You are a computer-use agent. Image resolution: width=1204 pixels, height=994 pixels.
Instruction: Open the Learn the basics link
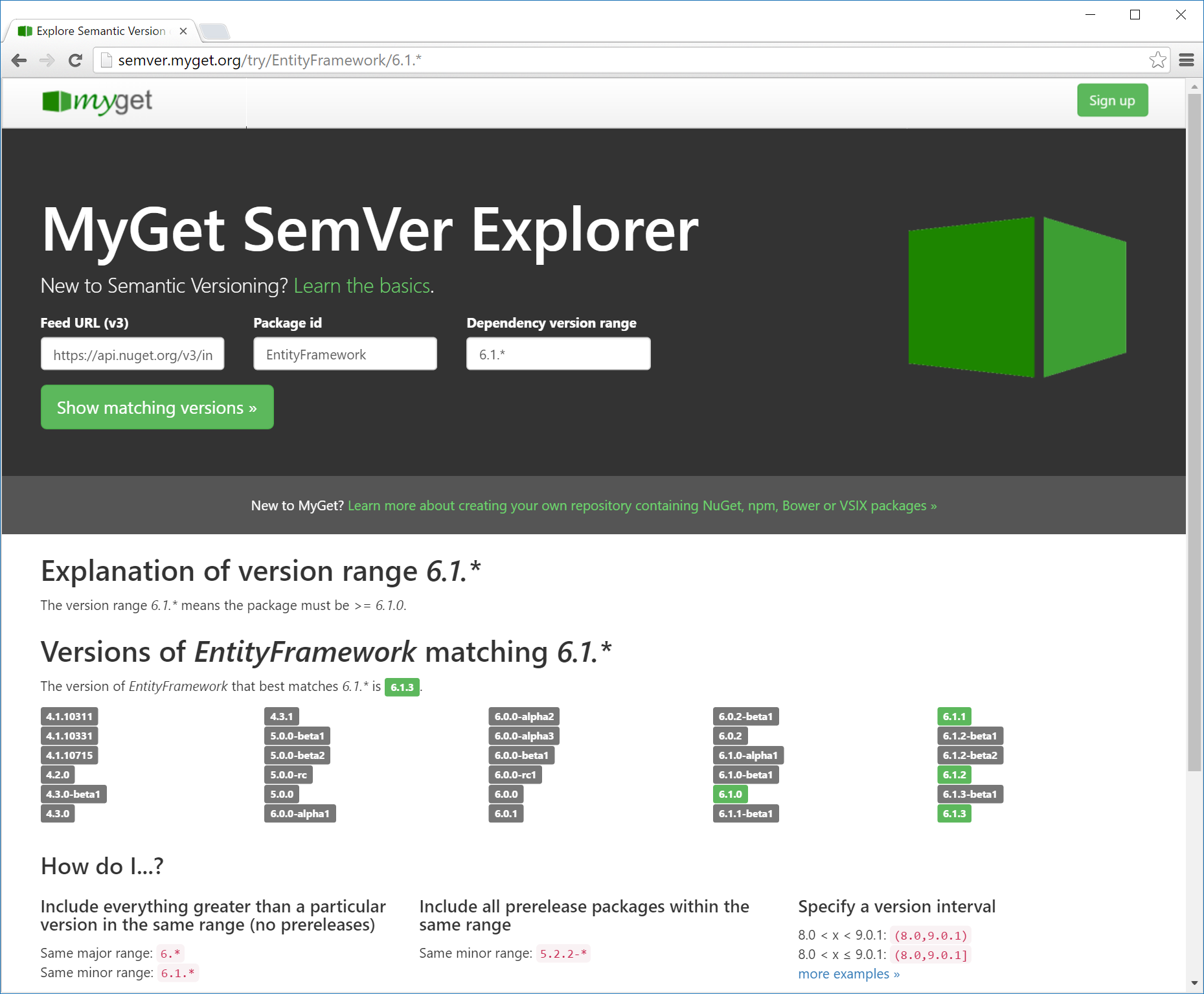[362, 286]
